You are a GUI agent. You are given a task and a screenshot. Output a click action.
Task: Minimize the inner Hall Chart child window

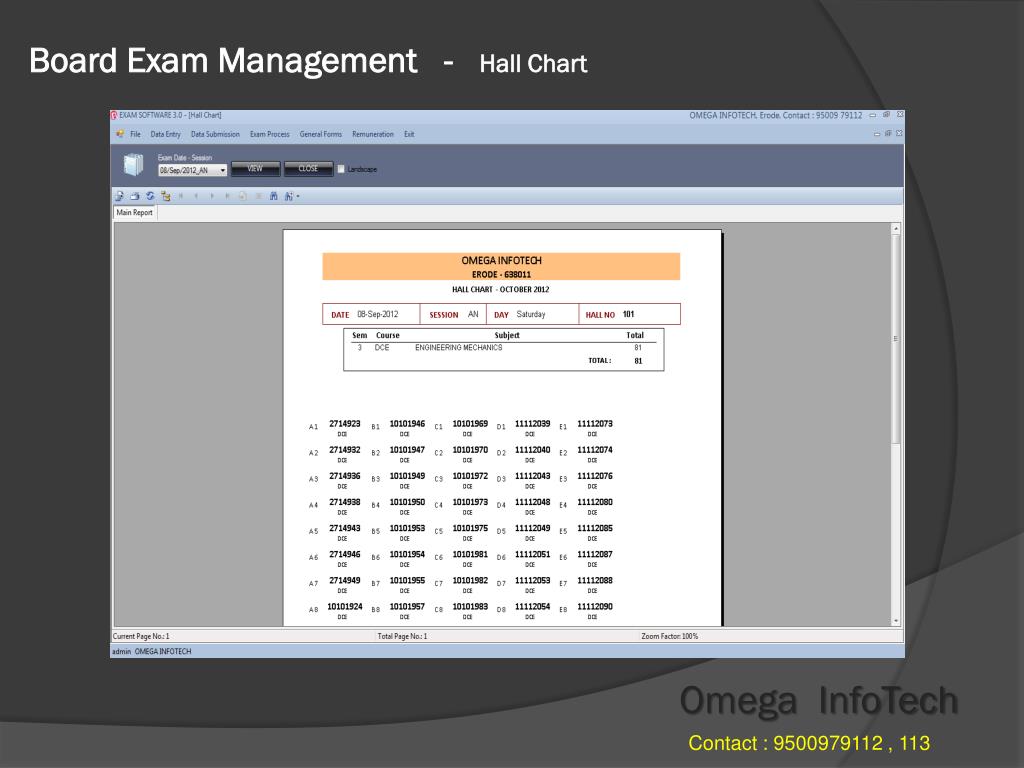pyautogui.click(x=877, y=133)
